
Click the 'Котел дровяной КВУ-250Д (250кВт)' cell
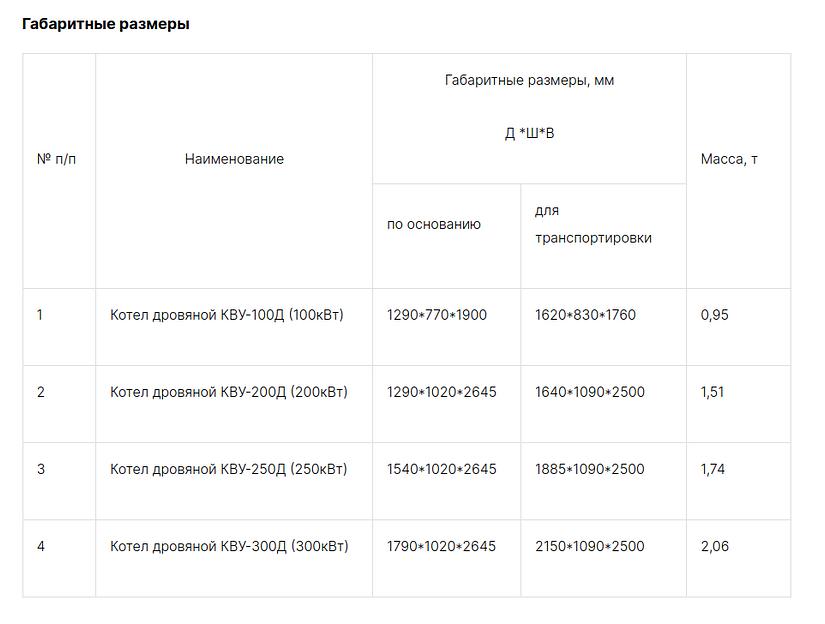click(229, 469)
